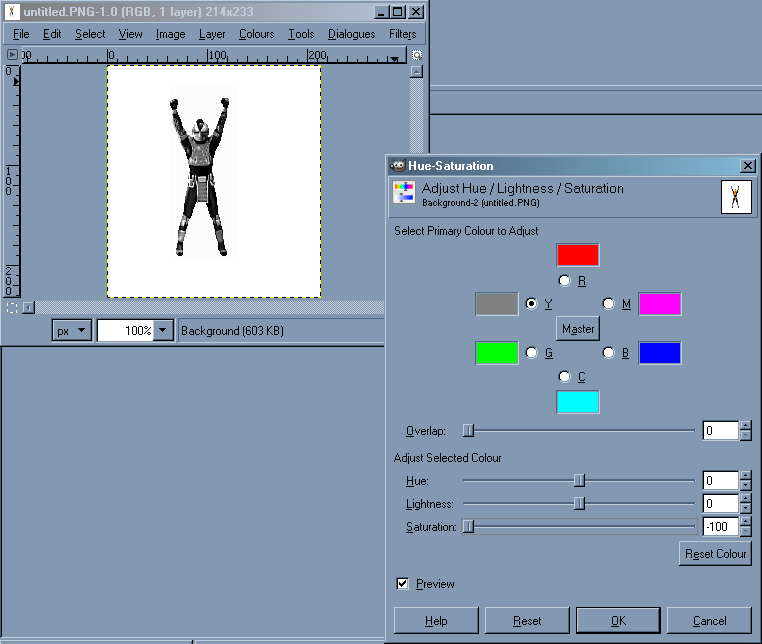Click the Hue value input field
Screen dimensions: 762x644
(720, 481)
